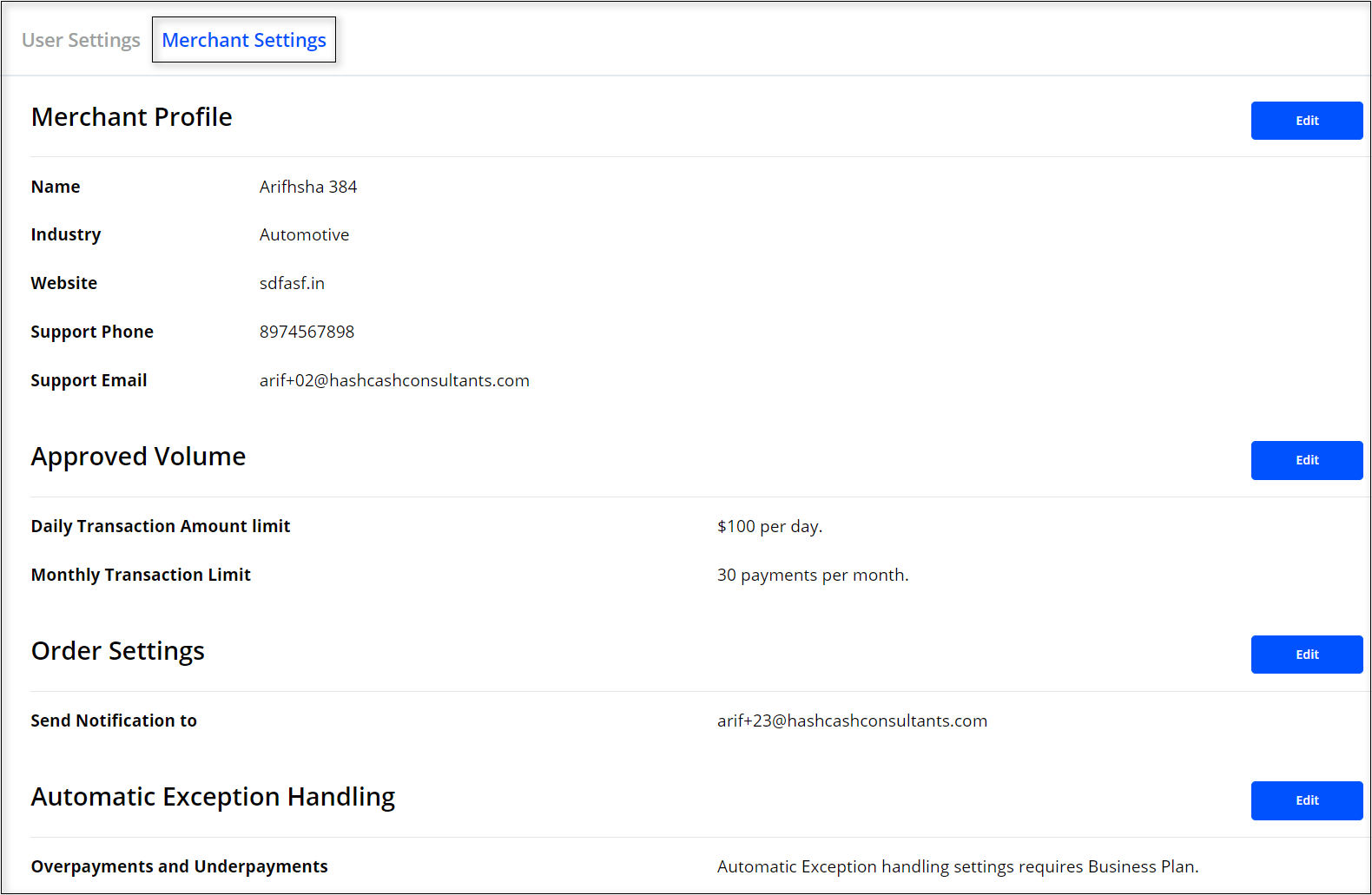Click the website sdfasf.in

pos(292,284)
